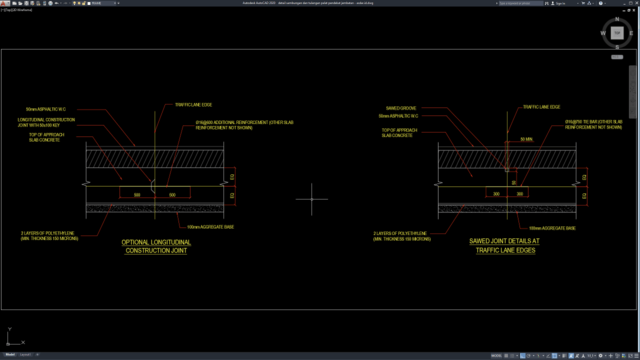Select the '50 MIN.' dimension text
The height and width of the screenshot is (360, 640).
click(x=527, y=139)
